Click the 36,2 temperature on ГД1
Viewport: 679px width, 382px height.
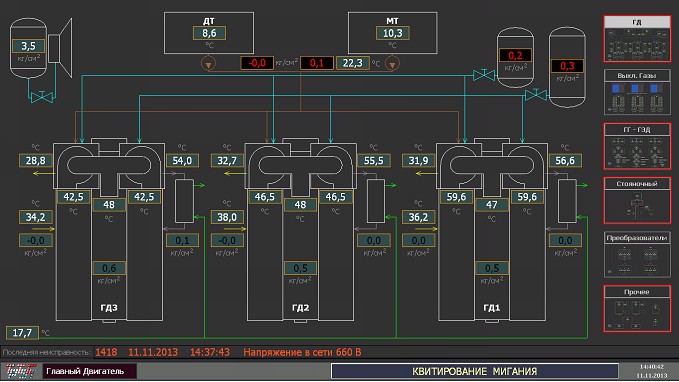[418, 217]
